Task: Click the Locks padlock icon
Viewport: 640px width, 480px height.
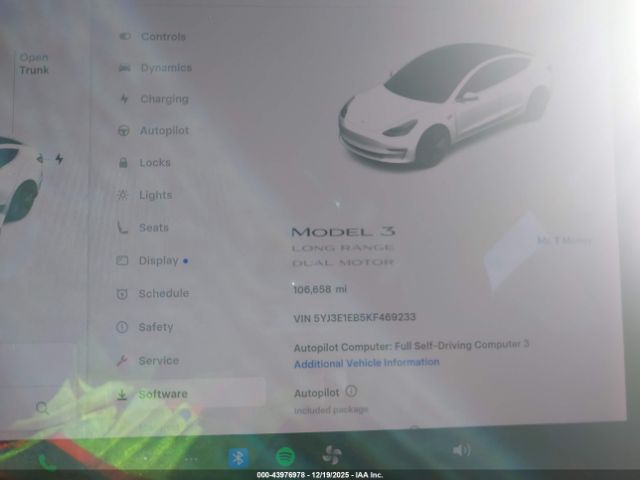Action: coord(123,163)
